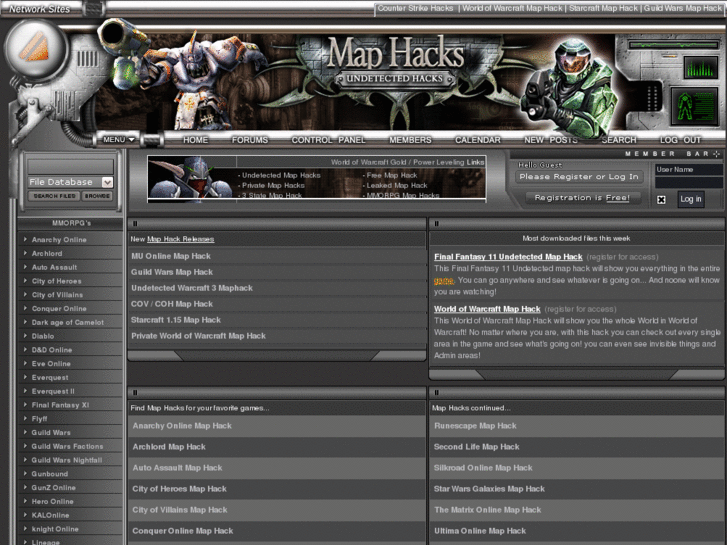The height and width of the screenshot is (545, 727).
Task: Open Final Fantasy XI in sidebar
Action: click(x=60, y=405)
